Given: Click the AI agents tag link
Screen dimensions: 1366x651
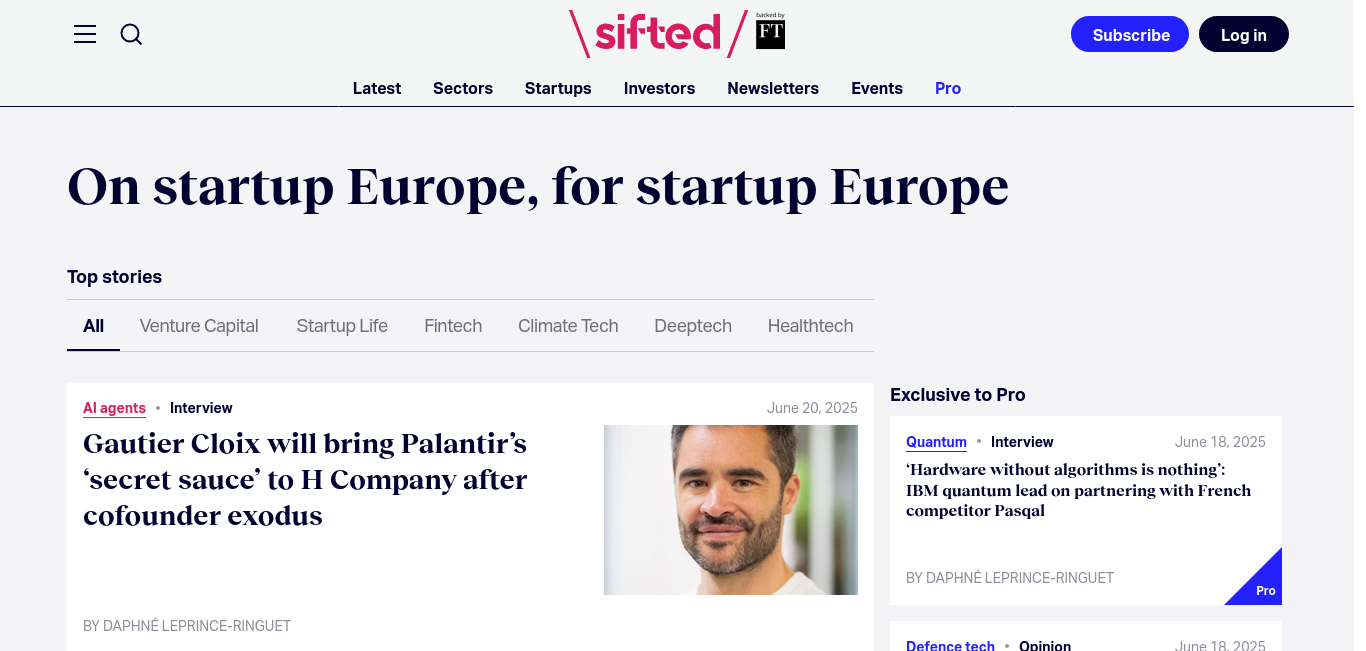Looking at the screenshot, I should [114, 408].
